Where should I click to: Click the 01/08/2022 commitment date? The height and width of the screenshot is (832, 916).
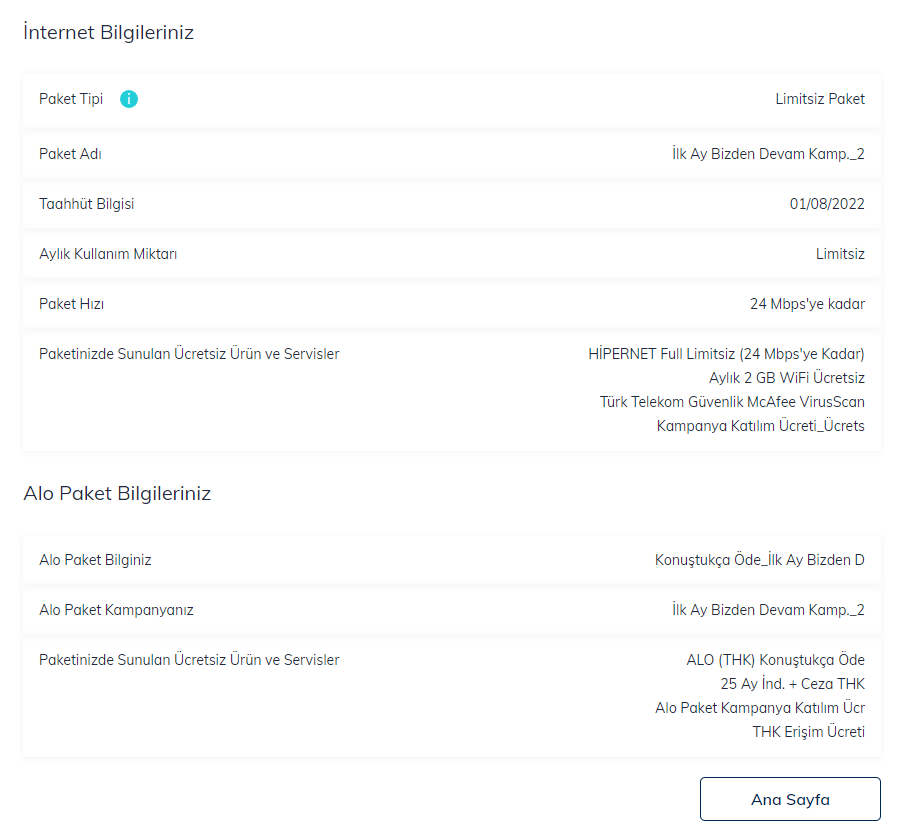[827, 204]
